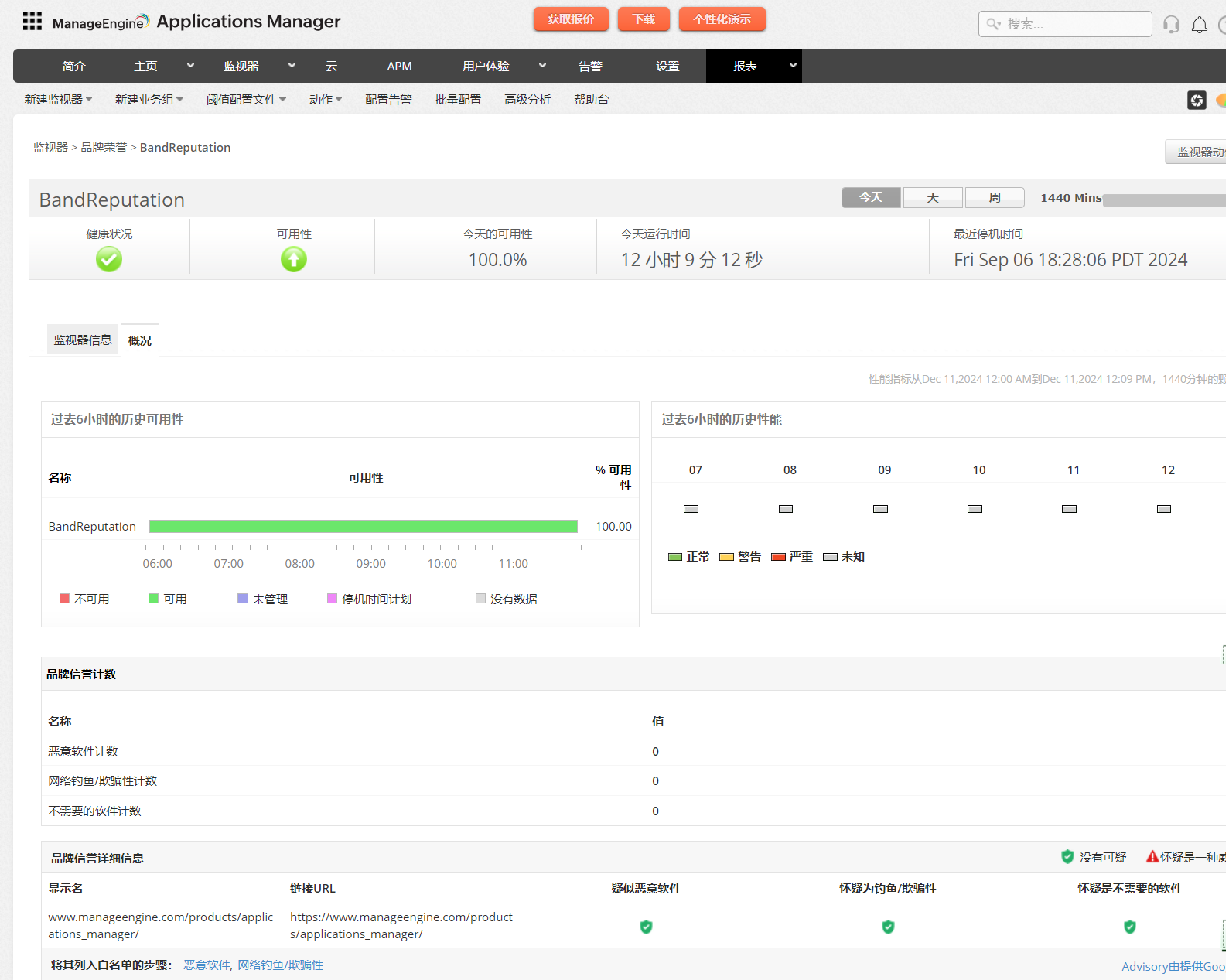Viewport: 1229px width, 980px height.
Task: Click the green health status checkmark icon
Action: (x=109, y=259)
